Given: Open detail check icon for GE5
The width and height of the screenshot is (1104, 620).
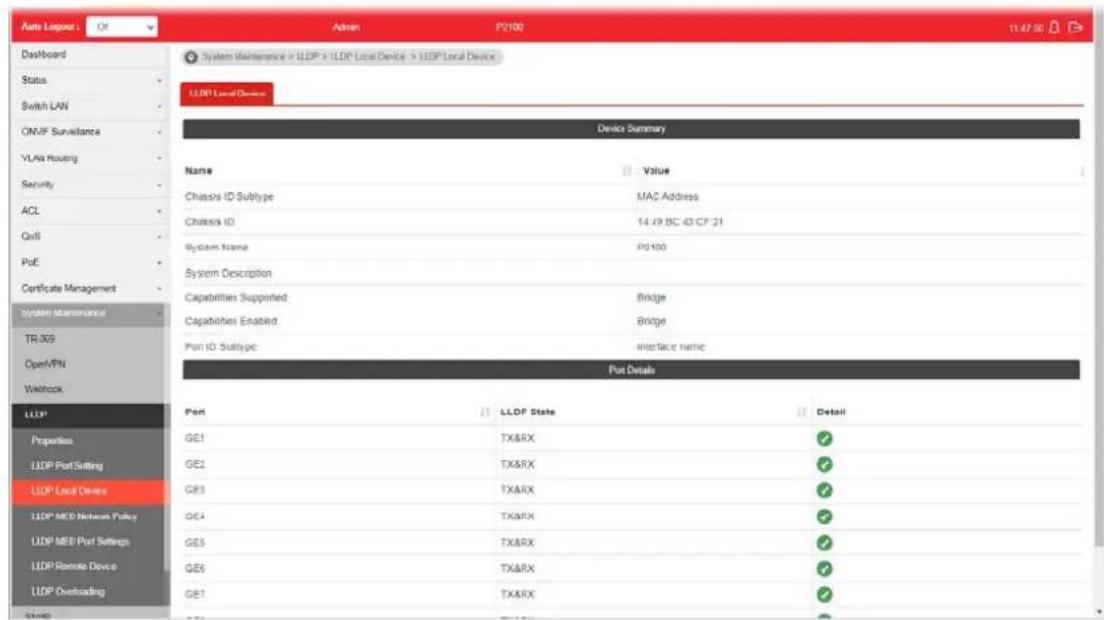Looking at the screenshot, I should [x=824, y=543].
